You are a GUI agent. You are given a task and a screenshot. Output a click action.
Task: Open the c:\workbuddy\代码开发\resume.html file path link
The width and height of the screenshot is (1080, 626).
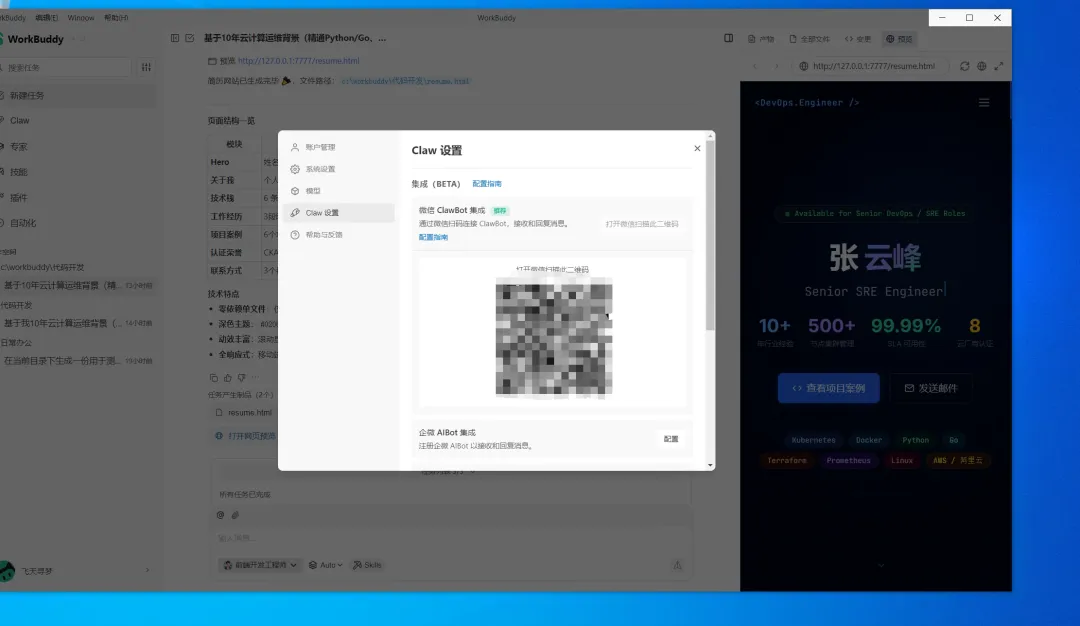coord(405,81)
